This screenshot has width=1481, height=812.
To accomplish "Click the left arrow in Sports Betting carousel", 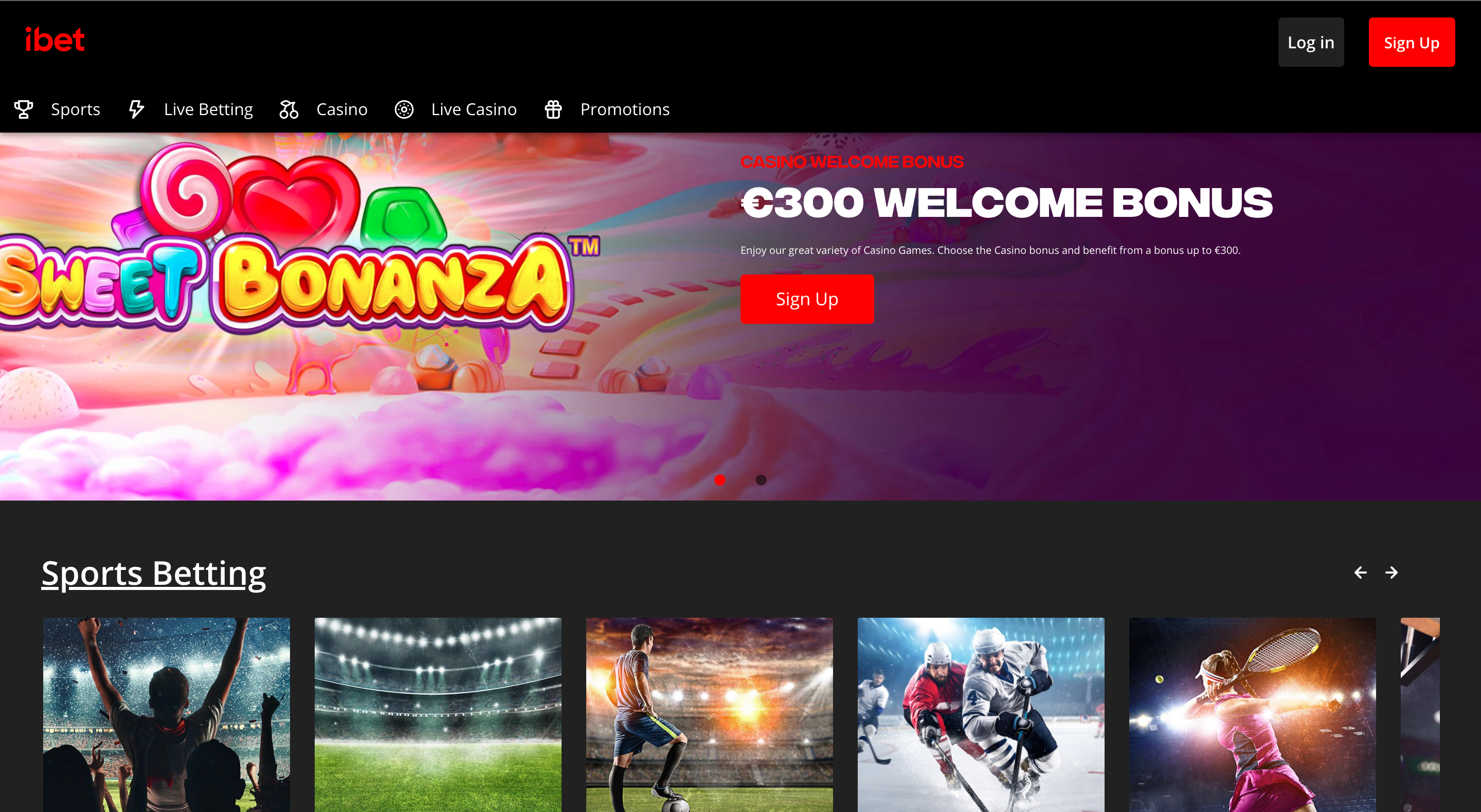I will 1360,573.
